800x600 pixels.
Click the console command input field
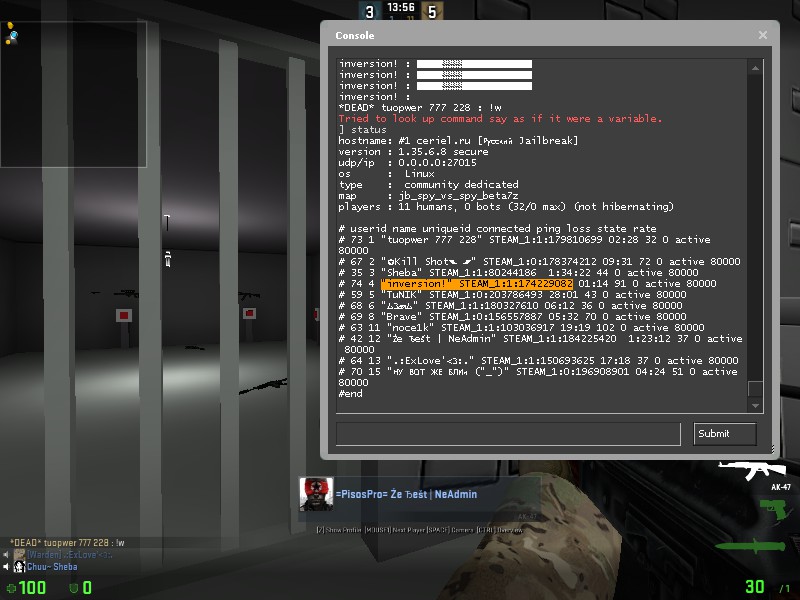pyautogui.click(x=508, y=433)
